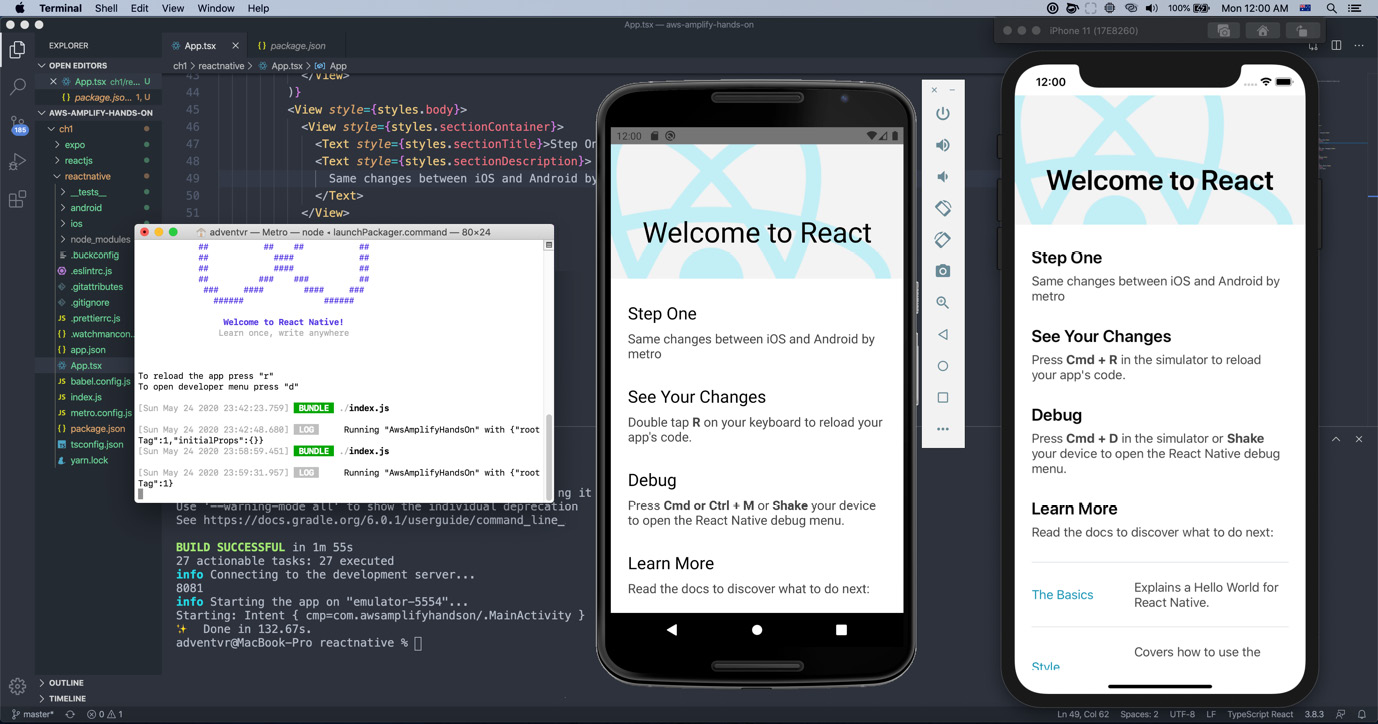Close the App.tsx editor tab

235,46
